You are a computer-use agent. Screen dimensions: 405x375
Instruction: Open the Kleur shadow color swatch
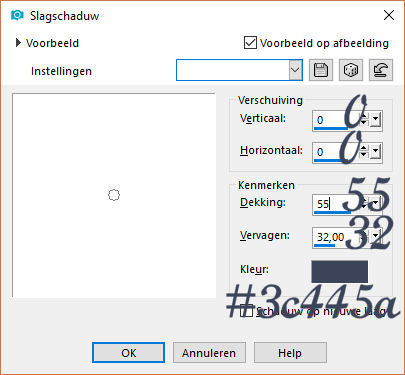340,271
